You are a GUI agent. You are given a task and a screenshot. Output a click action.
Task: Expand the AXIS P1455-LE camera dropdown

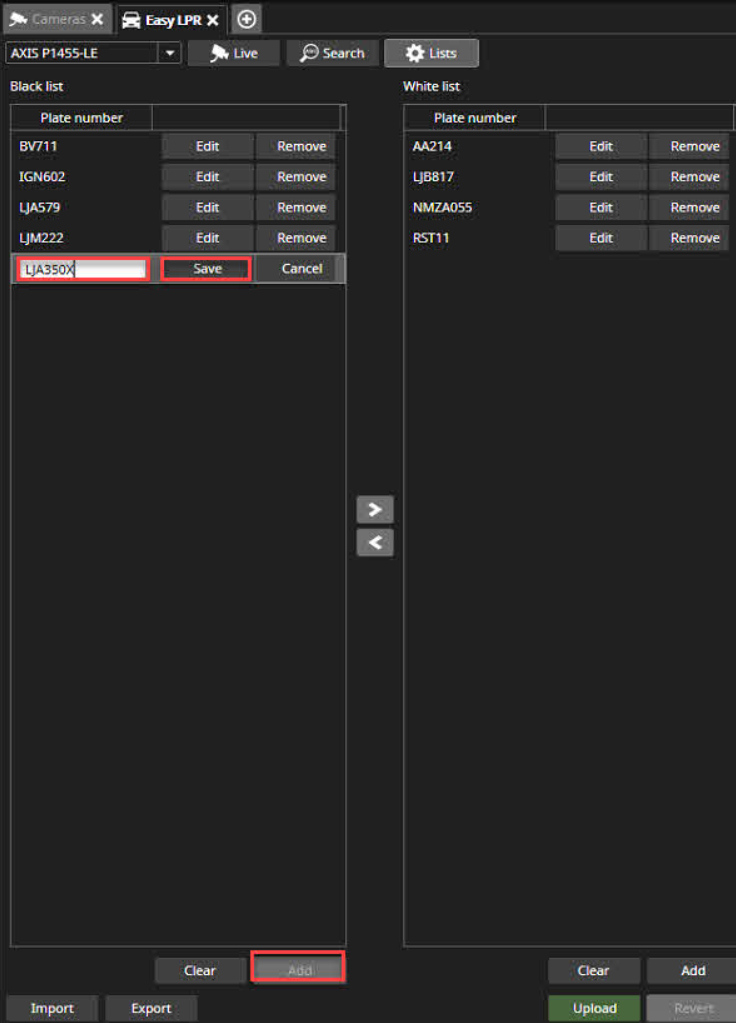pos(169,53)
